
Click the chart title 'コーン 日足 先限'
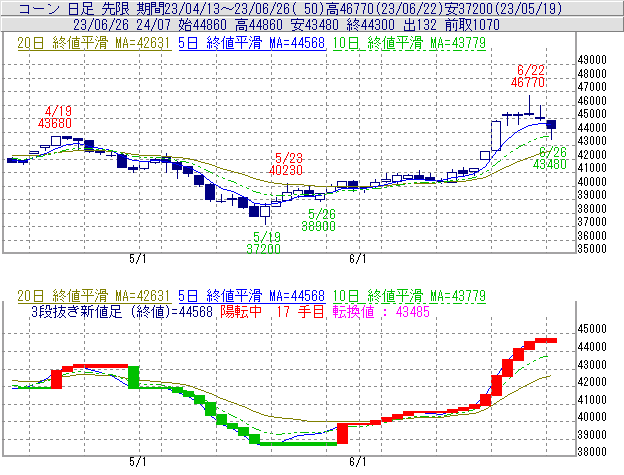click(75, 8)
